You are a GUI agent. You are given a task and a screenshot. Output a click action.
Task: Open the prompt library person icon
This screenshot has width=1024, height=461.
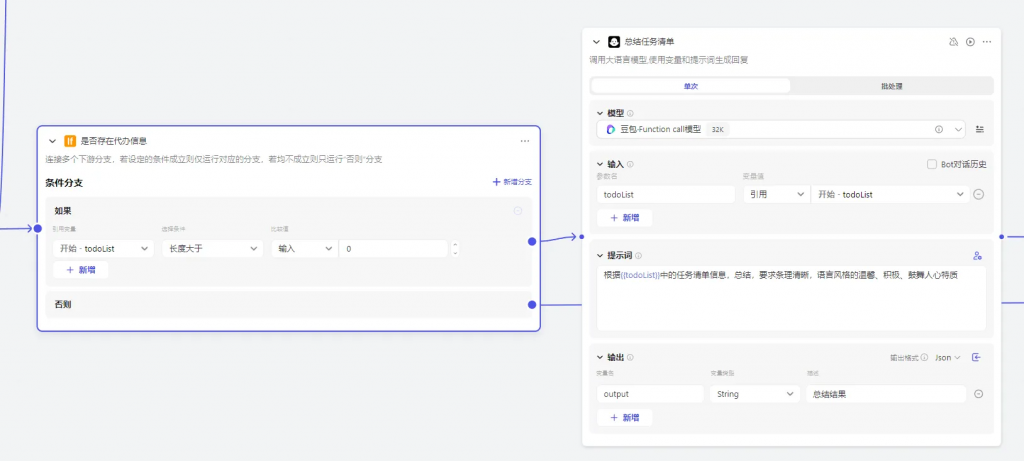977,256
